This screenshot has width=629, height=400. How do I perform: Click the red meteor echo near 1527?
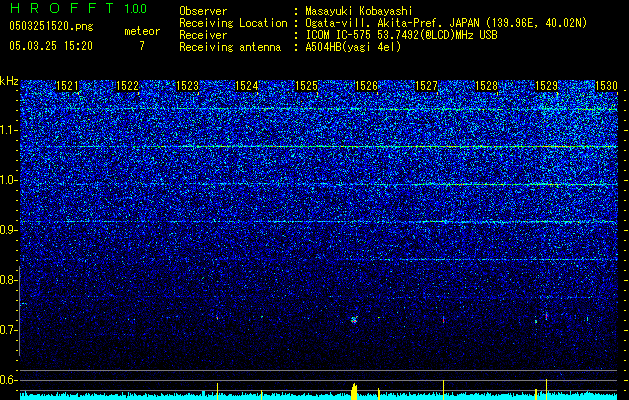coord(443,320)
